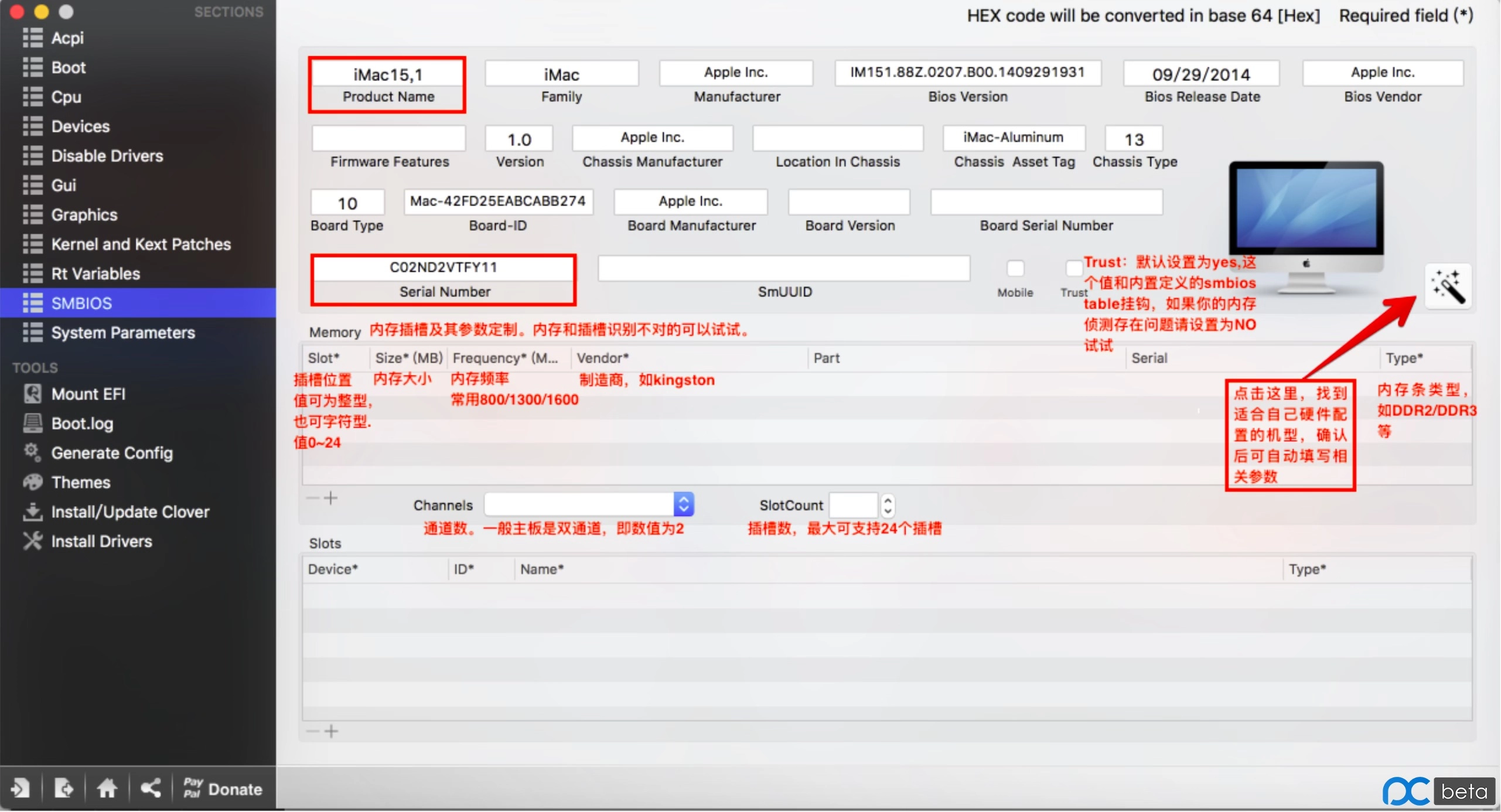Click the Board Manufacturer field
Screen dimensions: 1501x812
(x=690, y=202)
